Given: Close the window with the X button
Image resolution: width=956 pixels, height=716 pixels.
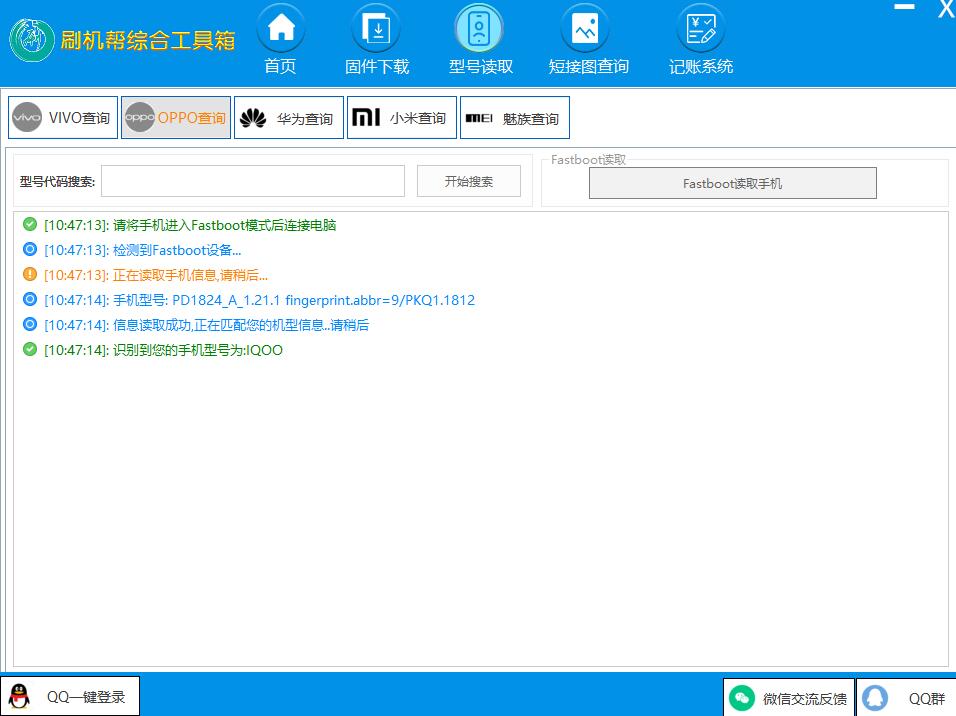Looking at the screenshot, I should click(x=946, y=8).
